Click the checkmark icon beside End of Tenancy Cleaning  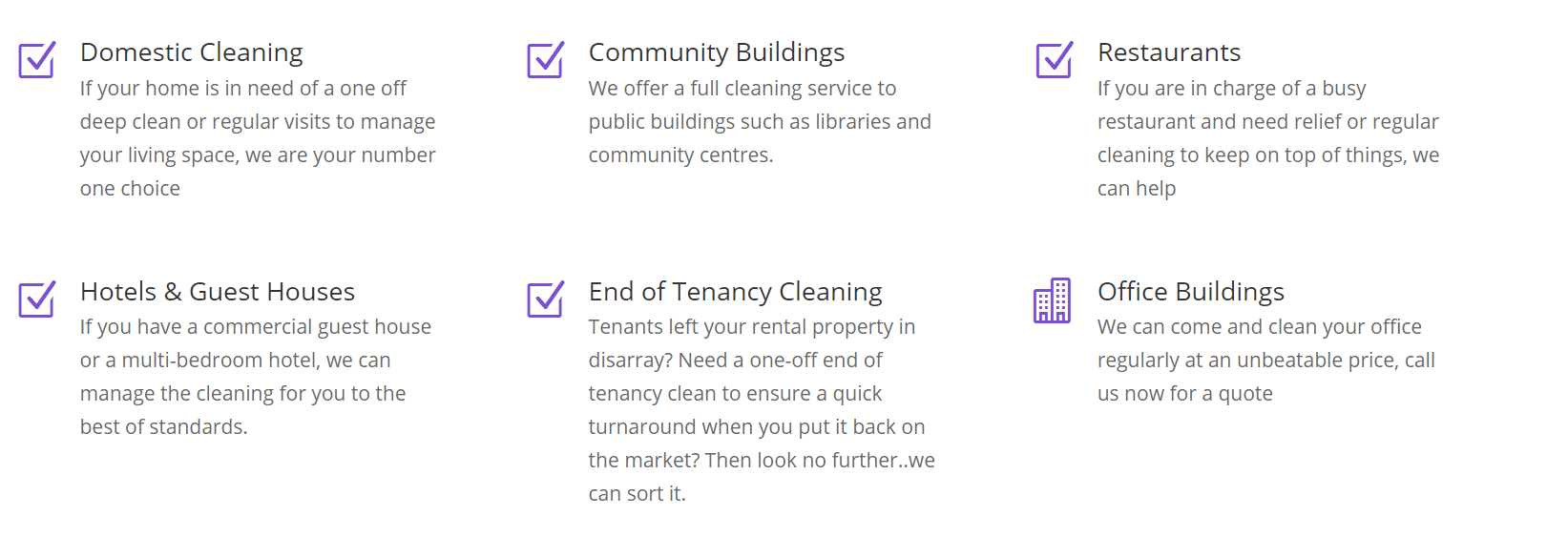(546, 299)
